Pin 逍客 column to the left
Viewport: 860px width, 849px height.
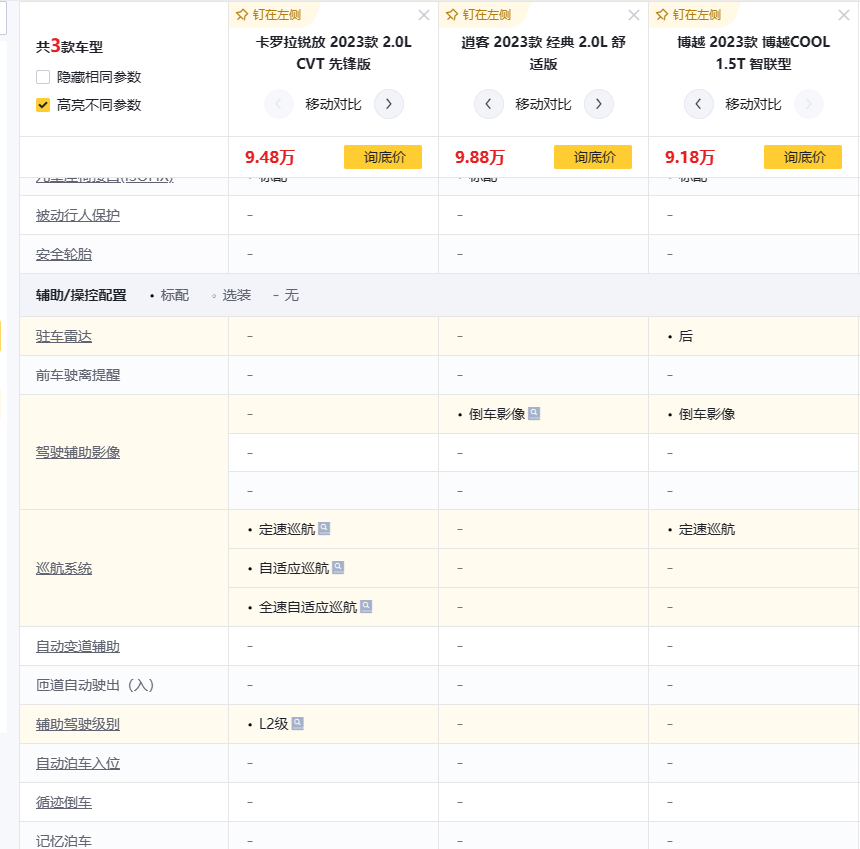(x=478, y=15)
